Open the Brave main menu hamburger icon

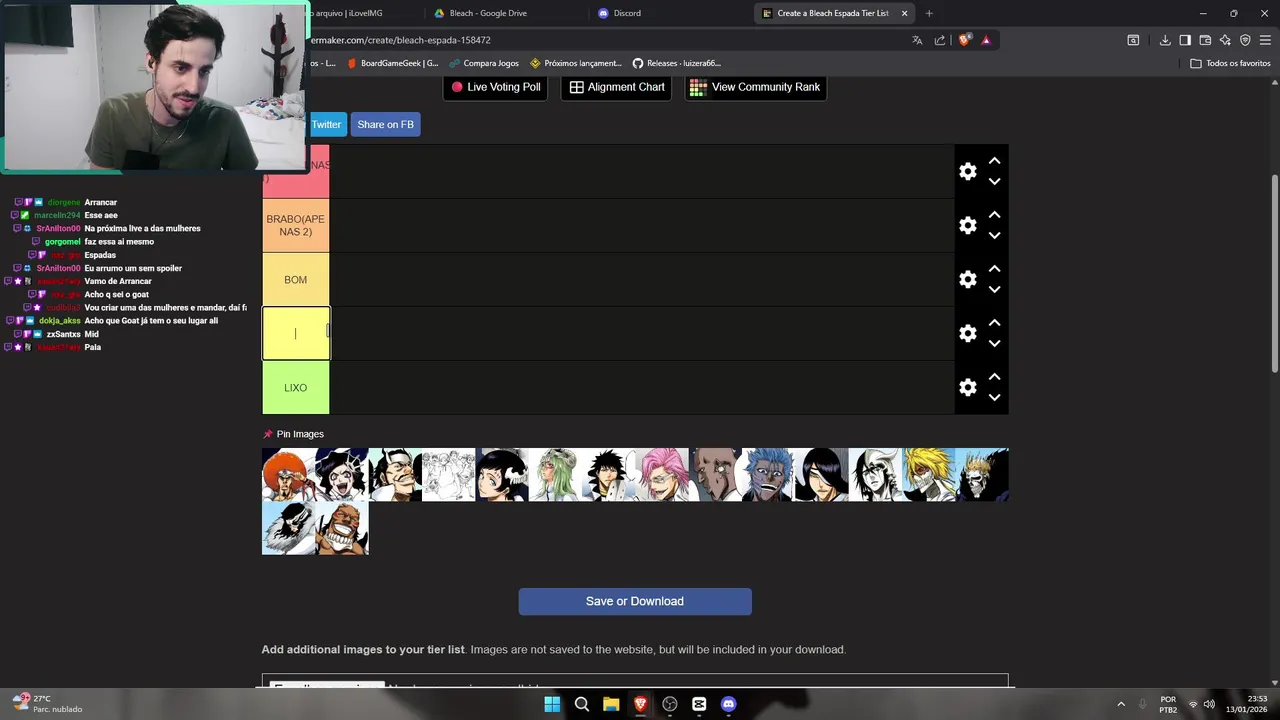coord(1266,40)
